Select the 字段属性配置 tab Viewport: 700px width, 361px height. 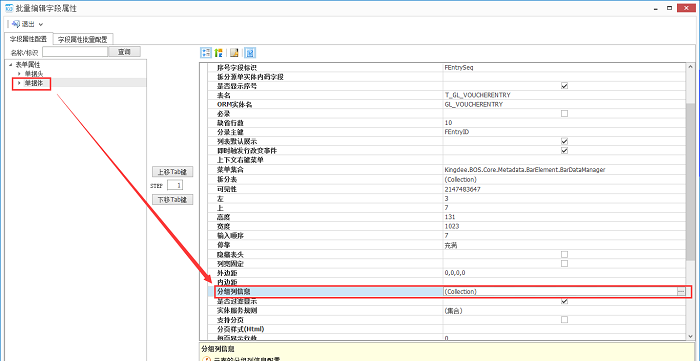pyautogui.click(x=28, y=39)
